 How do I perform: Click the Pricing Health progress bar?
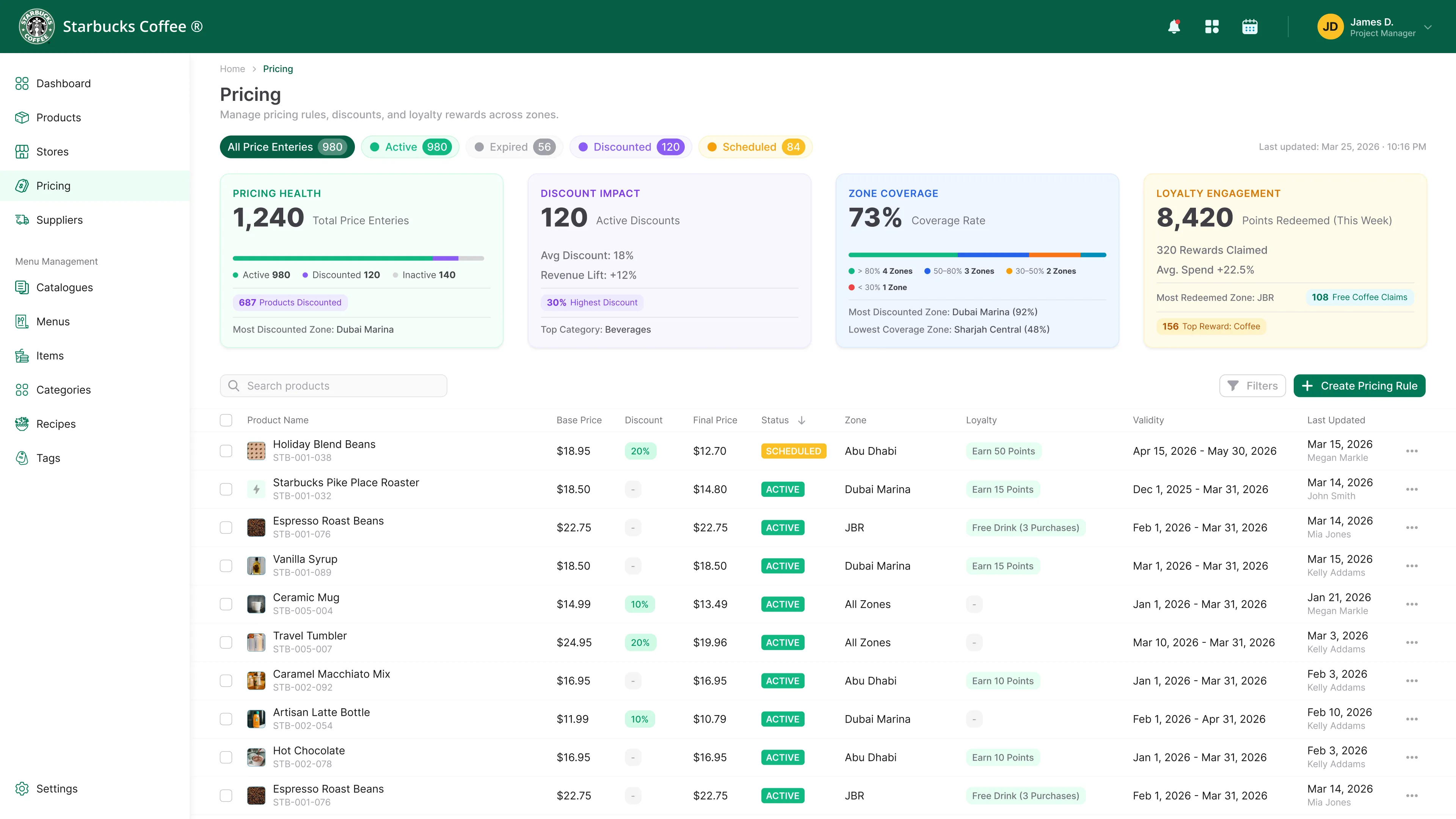[x=358, y=258]
